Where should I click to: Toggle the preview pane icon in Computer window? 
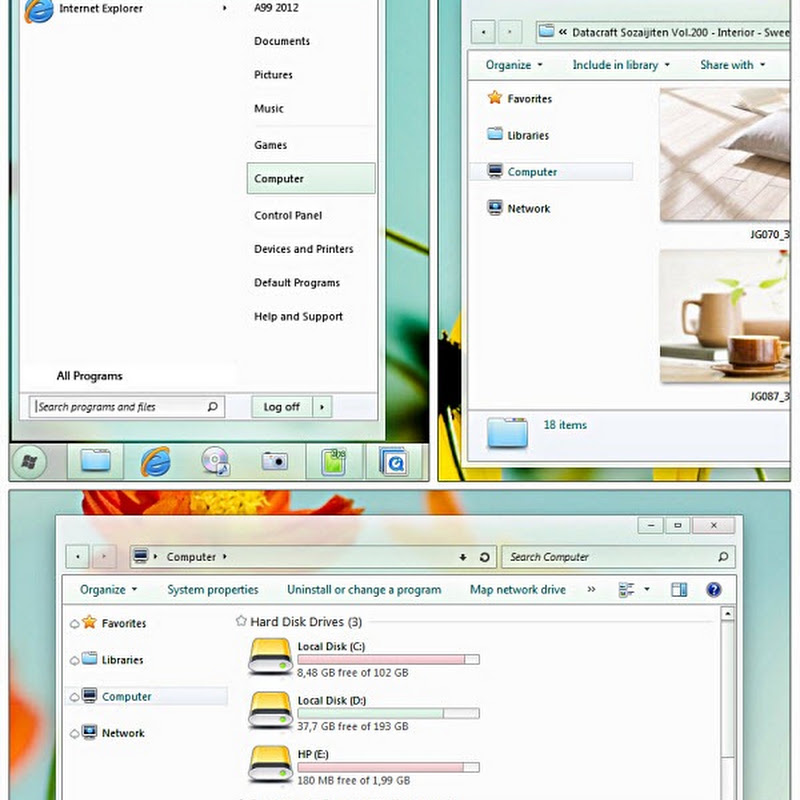pos(679,590)
